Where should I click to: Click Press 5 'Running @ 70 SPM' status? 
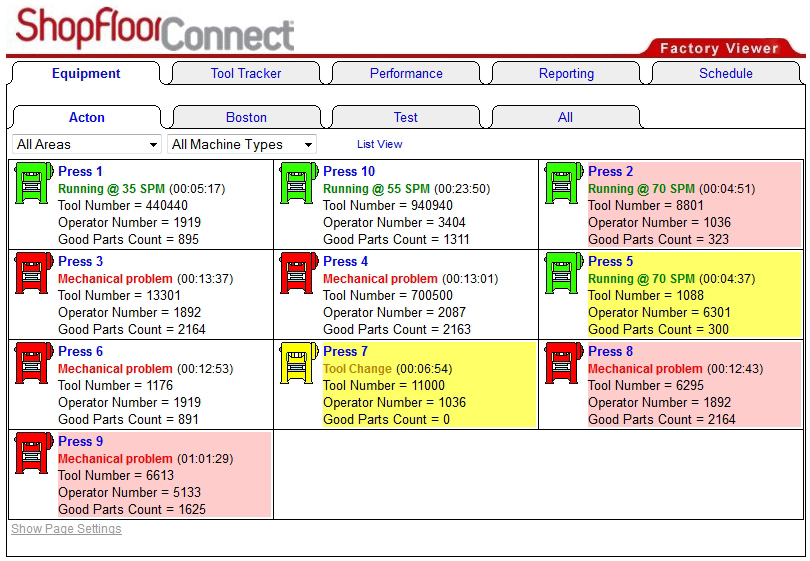click(x=641, y=278)
